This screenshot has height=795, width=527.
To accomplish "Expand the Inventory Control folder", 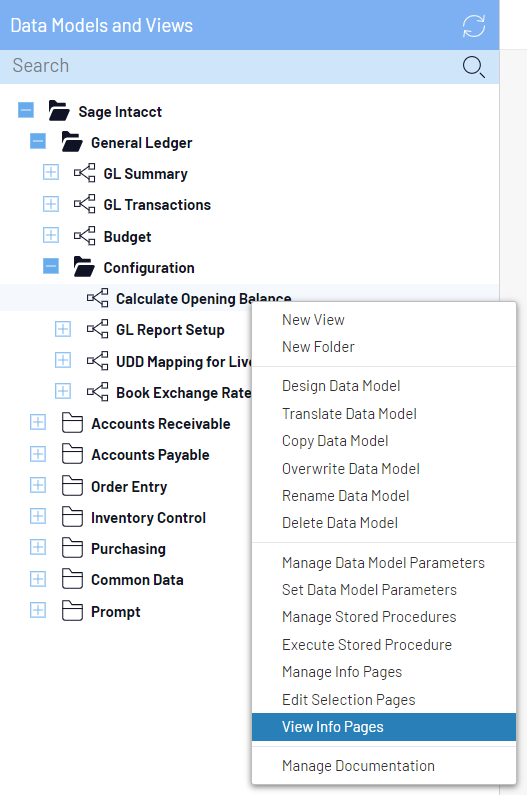I will coord(38,517).
